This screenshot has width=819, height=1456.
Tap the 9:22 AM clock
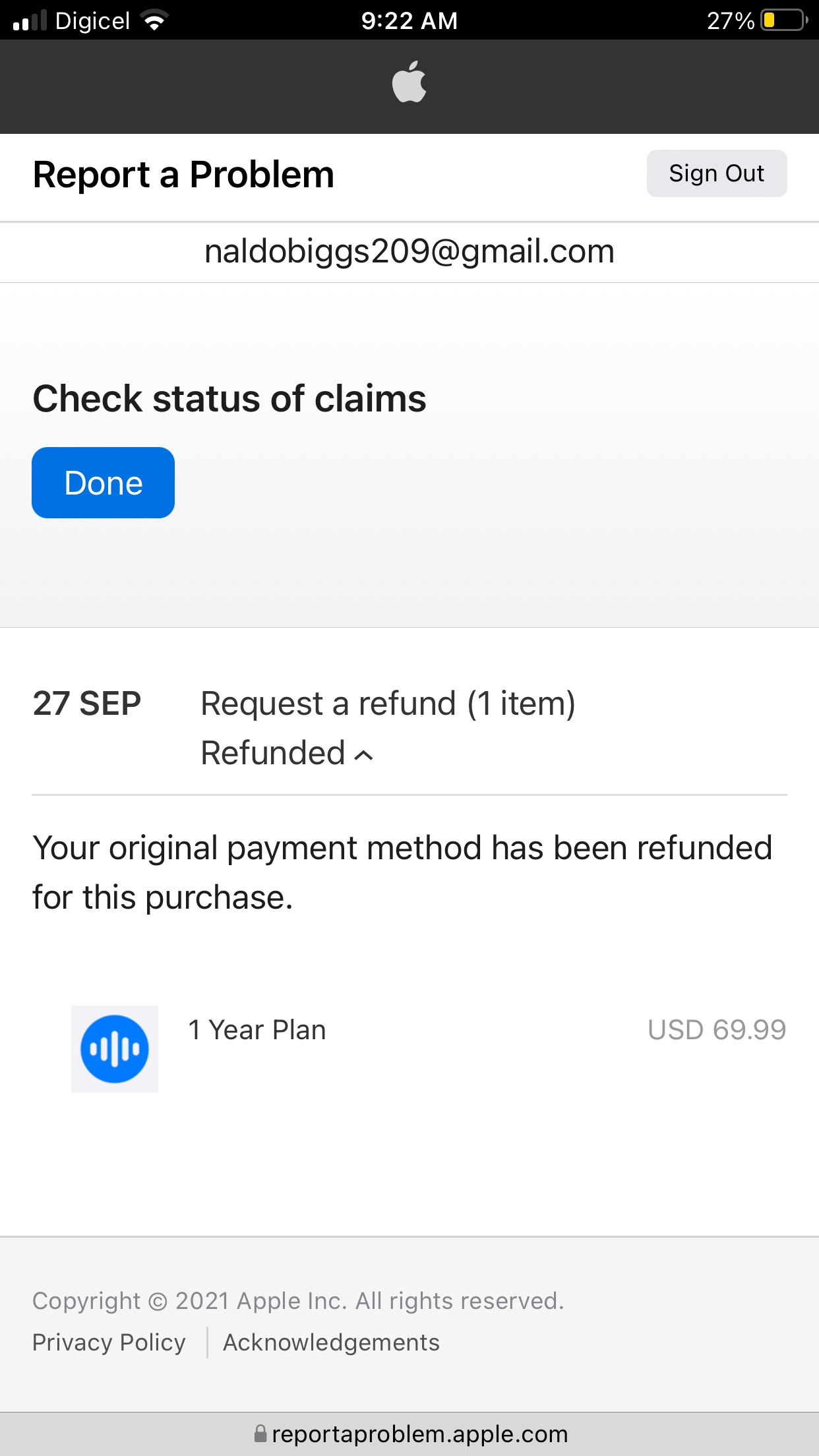click(409, 21)
